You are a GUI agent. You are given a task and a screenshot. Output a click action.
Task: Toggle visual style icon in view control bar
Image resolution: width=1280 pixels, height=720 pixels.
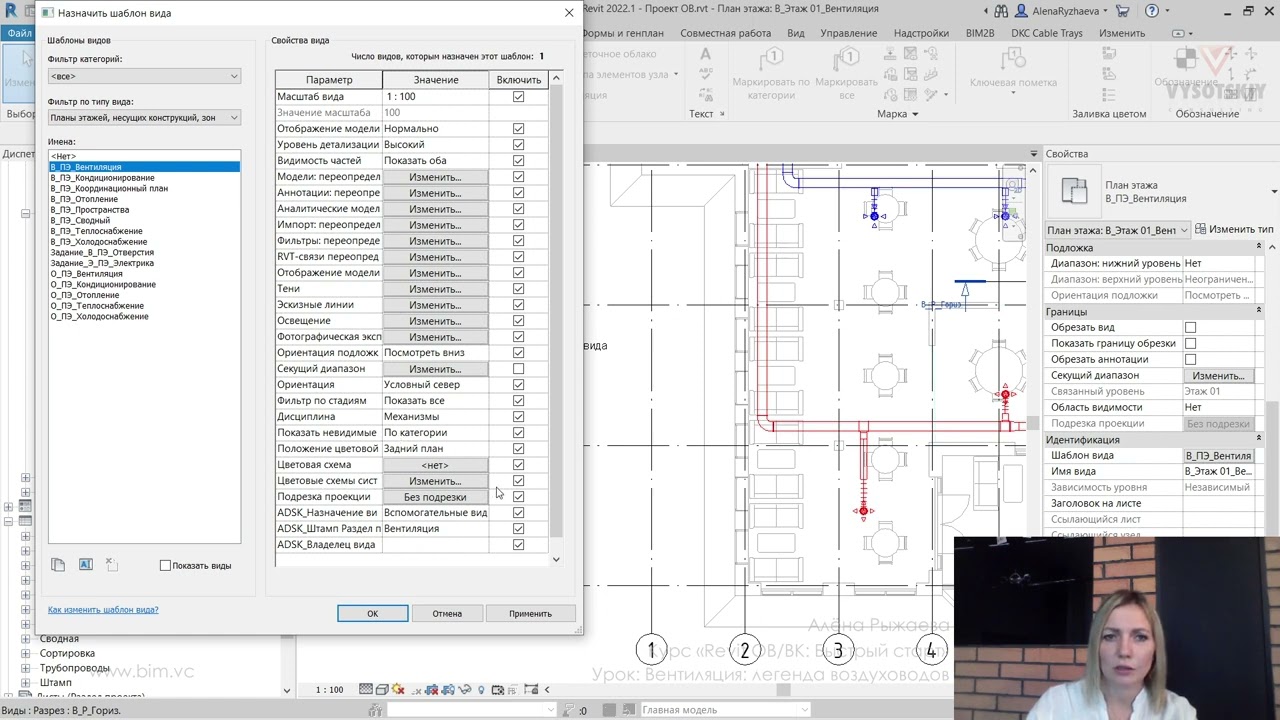[383, 690]
